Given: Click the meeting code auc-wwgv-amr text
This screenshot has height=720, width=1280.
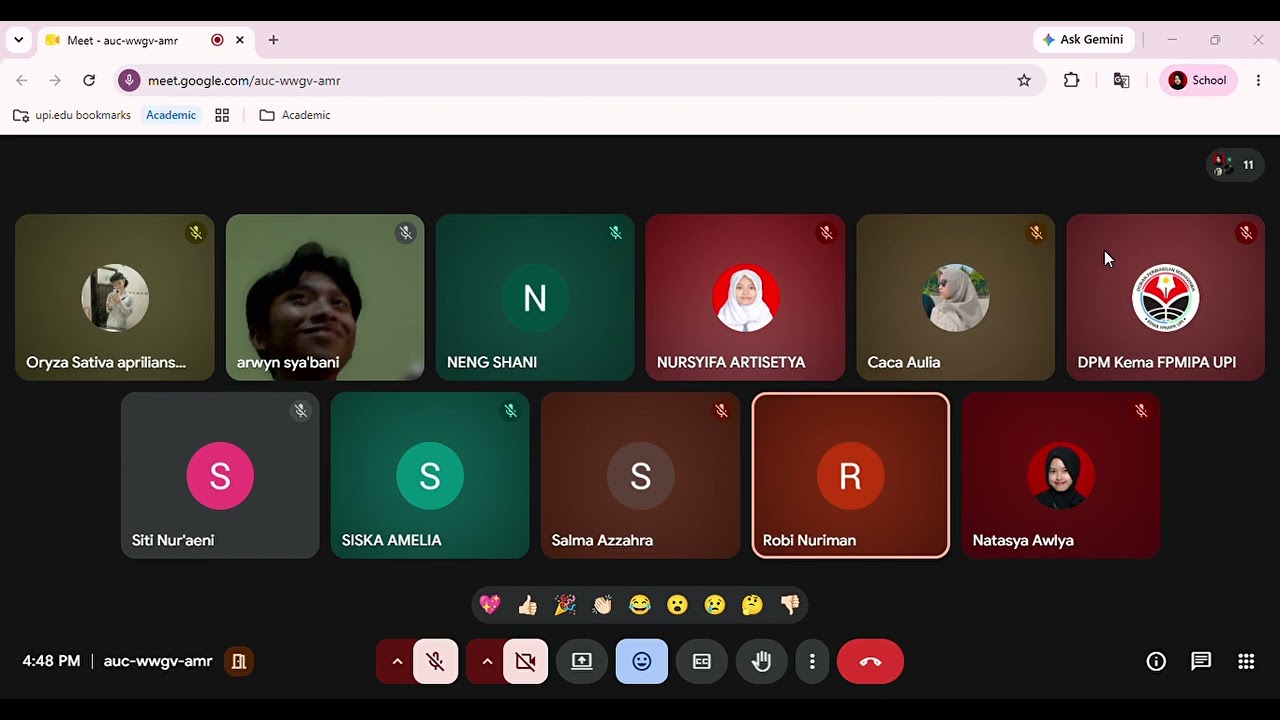Looking at the screenshot, I should tap(158, 661).
